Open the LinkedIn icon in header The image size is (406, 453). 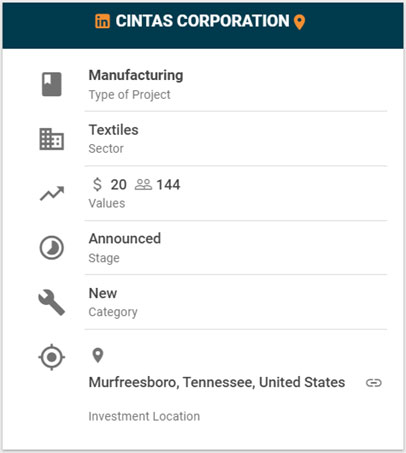(x=102, y=21)
